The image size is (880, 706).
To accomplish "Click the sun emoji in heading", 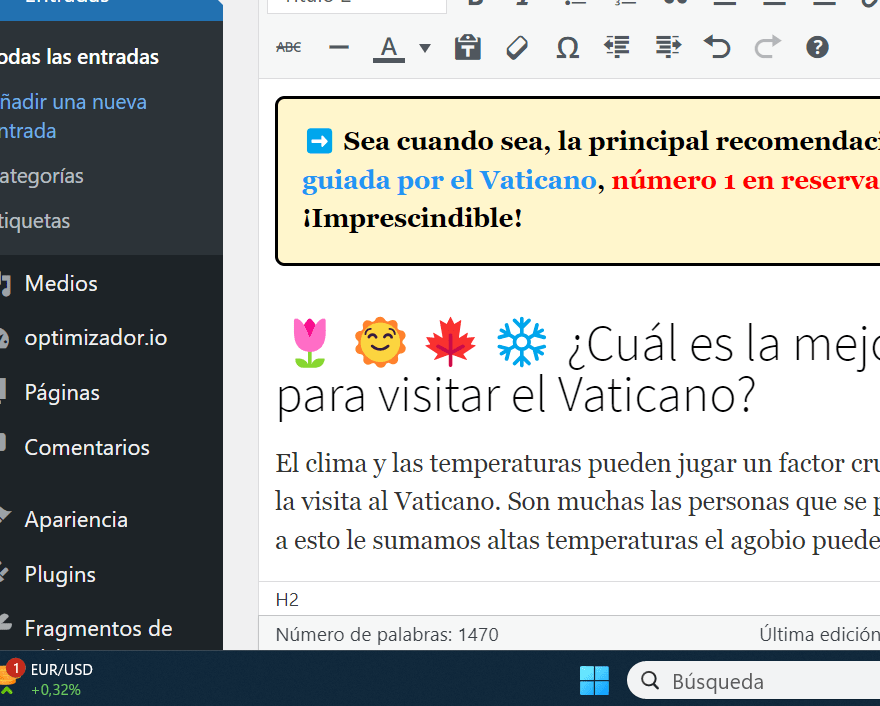I will click(380, 342).
